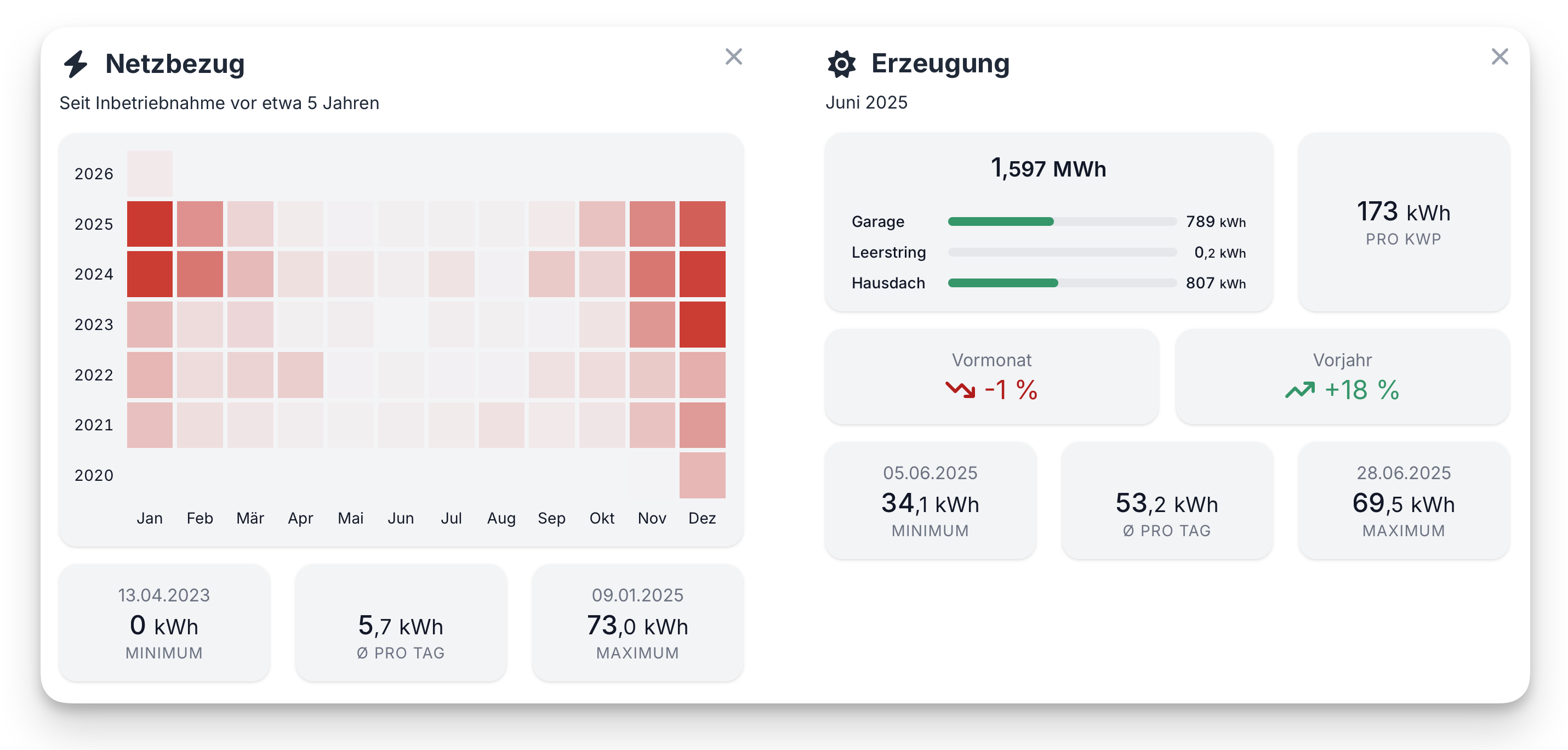Click the sun Erzeugung icon
1568x750 pixels.
tap(841, 64)
